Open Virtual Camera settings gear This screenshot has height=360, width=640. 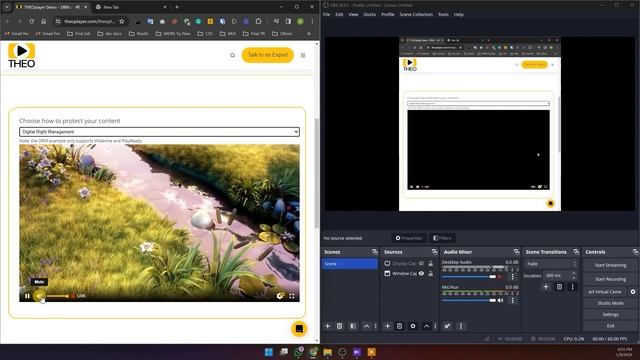pyautogui.click(x=633, y=292)
